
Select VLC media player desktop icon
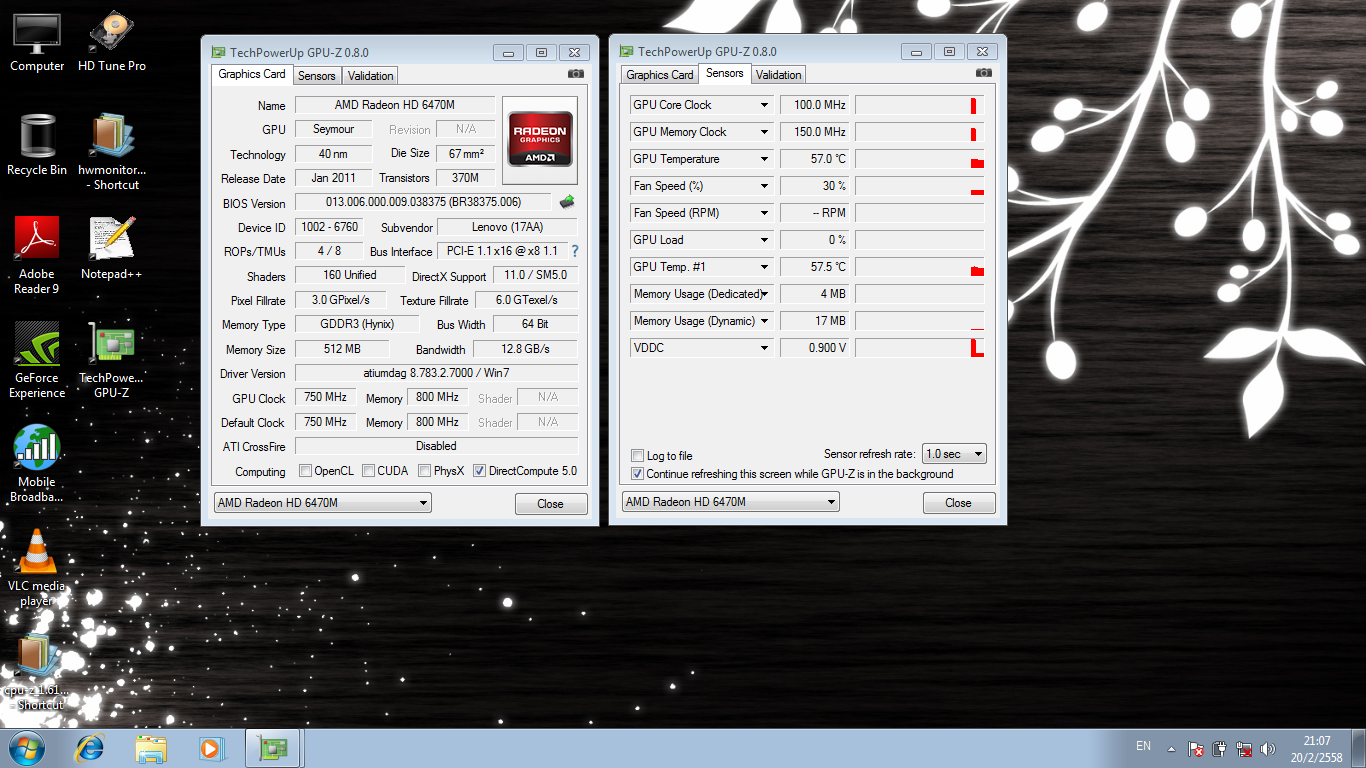click(37, 569)
